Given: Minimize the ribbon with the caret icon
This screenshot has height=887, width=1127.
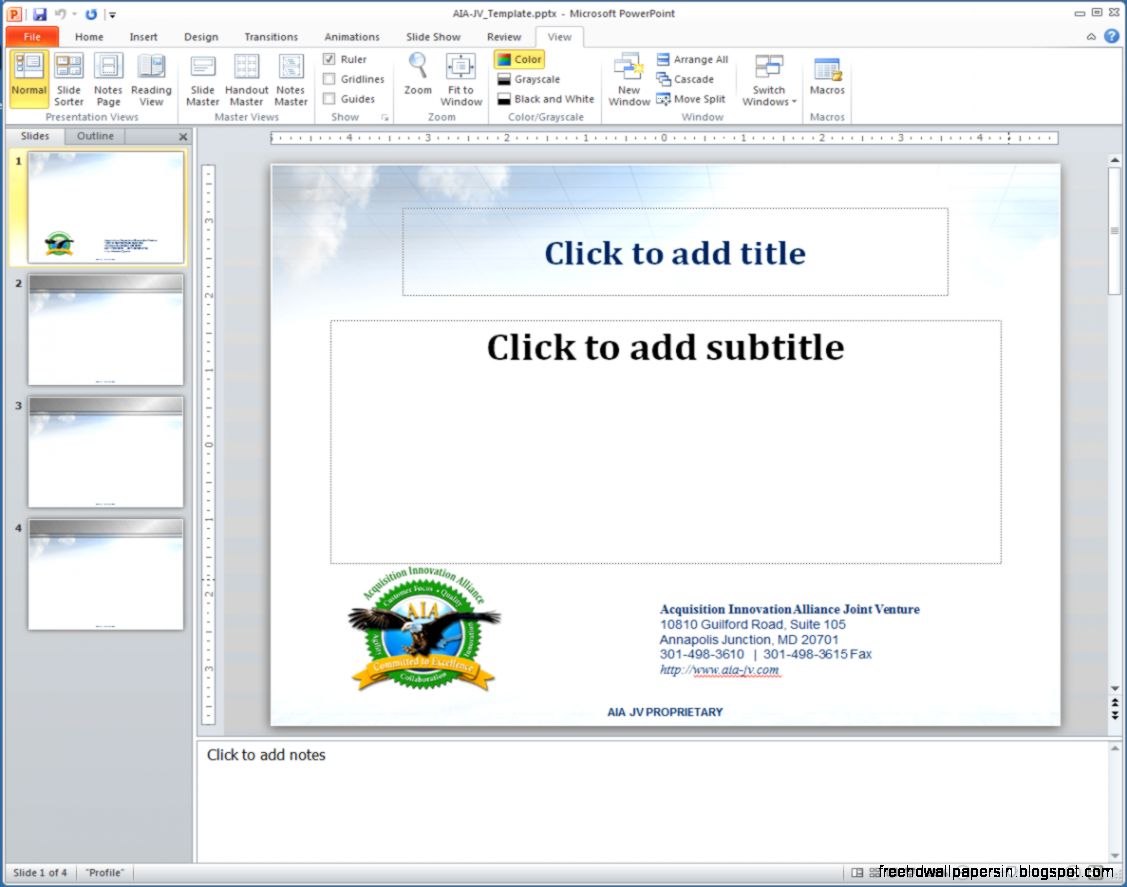Looking at the screenshot, I should click(1091, 36).
